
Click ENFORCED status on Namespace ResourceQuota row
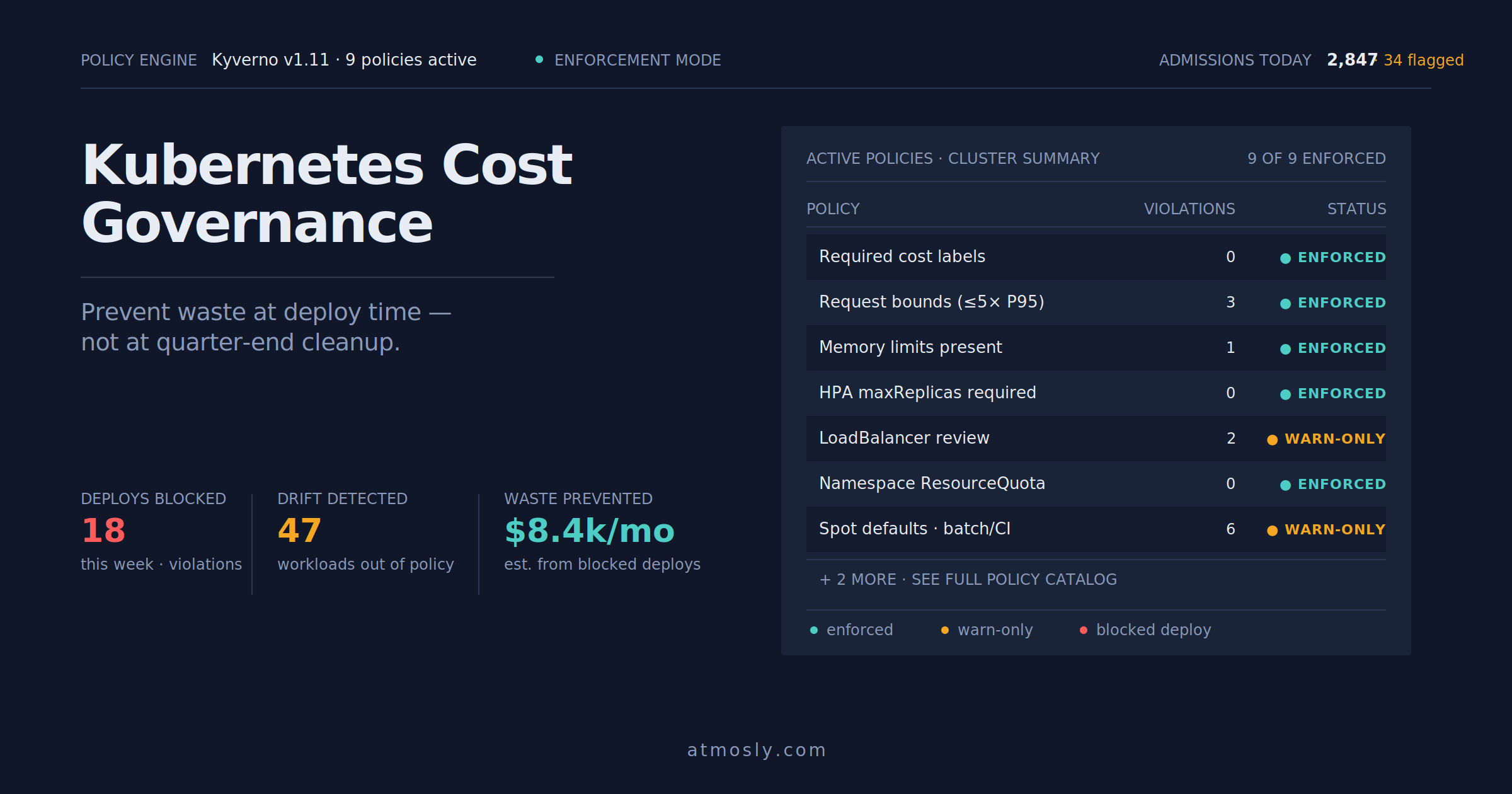(1342, 485)
